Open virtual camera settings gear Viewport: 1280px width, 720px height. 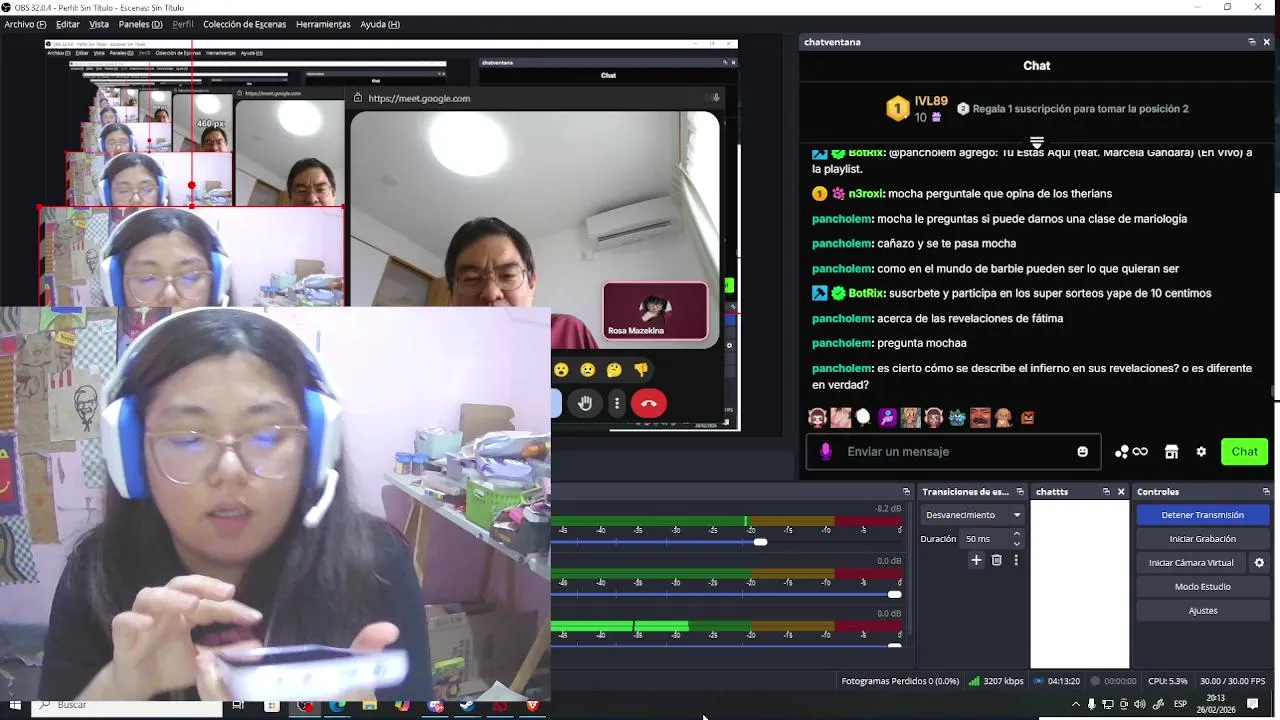tap(1259, 563)
